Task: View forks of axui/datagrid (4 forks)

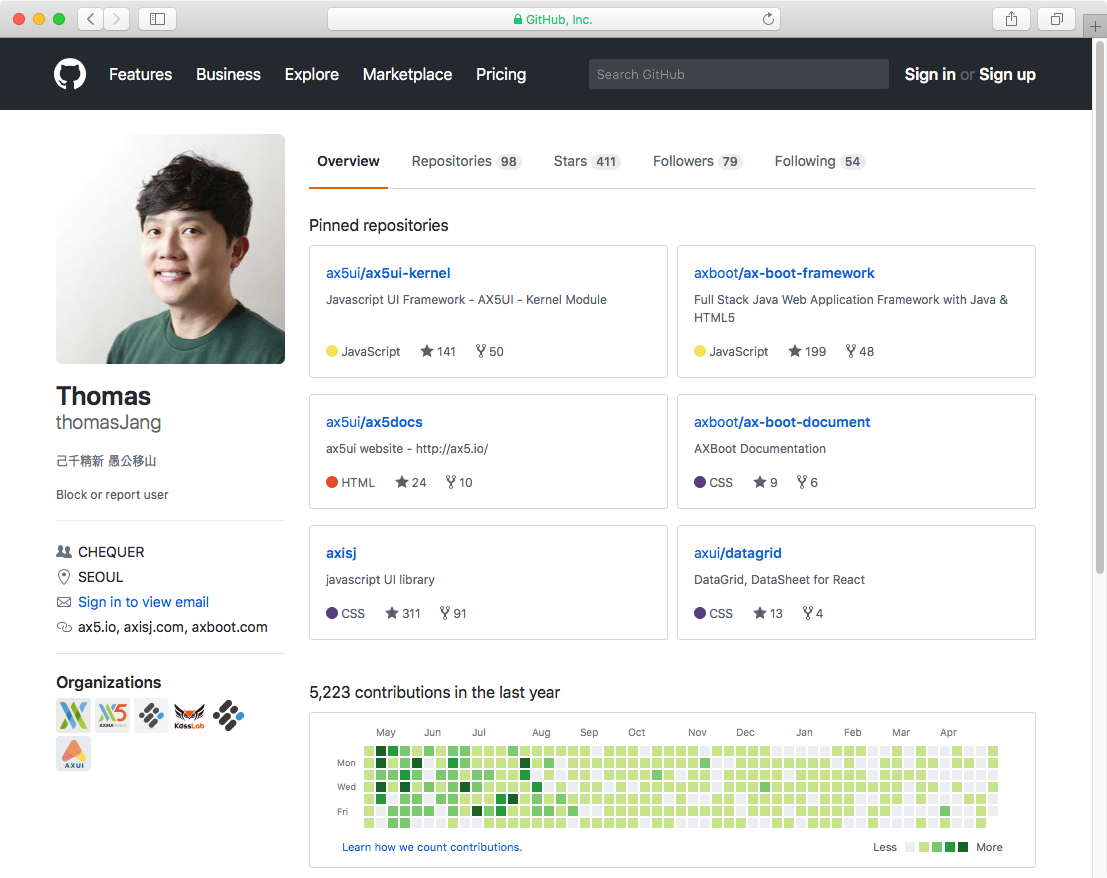Action: (x=813, y=613)
